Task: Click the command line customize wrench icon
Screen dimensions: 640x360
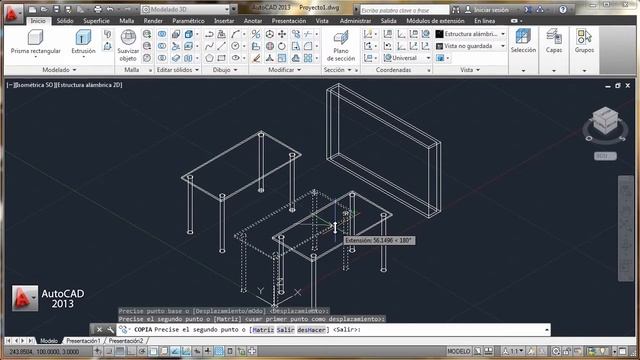Action: [110, 329]
